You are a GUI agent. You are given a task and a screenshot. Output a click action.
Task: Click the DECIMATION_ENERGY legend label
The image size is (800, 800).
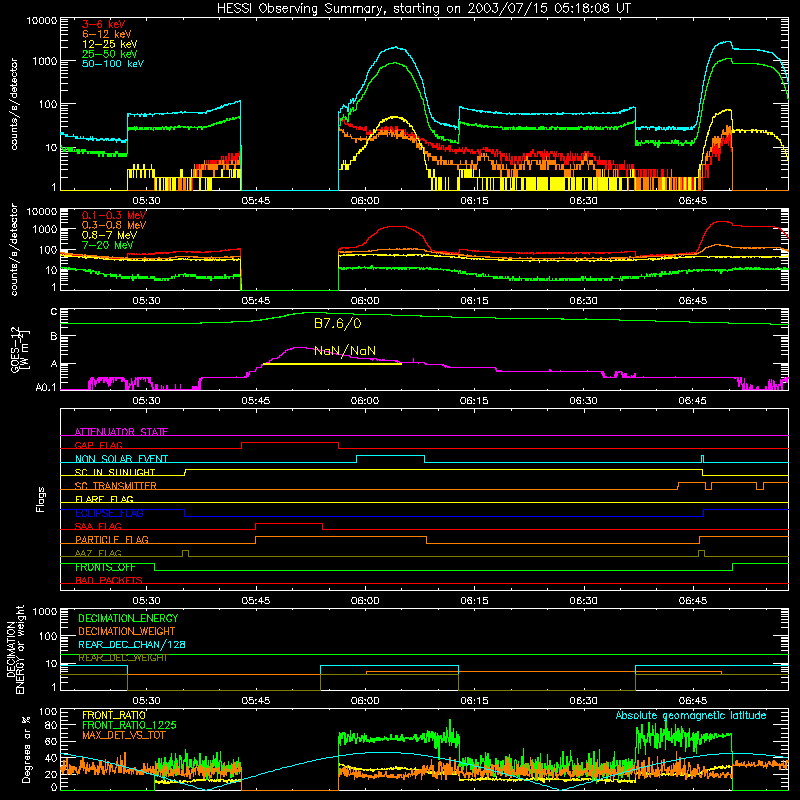128,618
